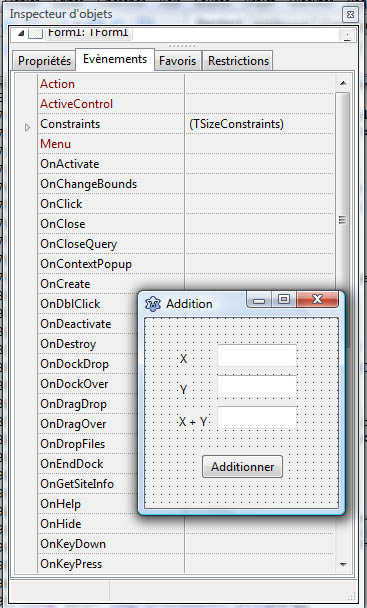The image size is (367, 608).
Task: Select the OnKeyPress event
Action: 71,564
